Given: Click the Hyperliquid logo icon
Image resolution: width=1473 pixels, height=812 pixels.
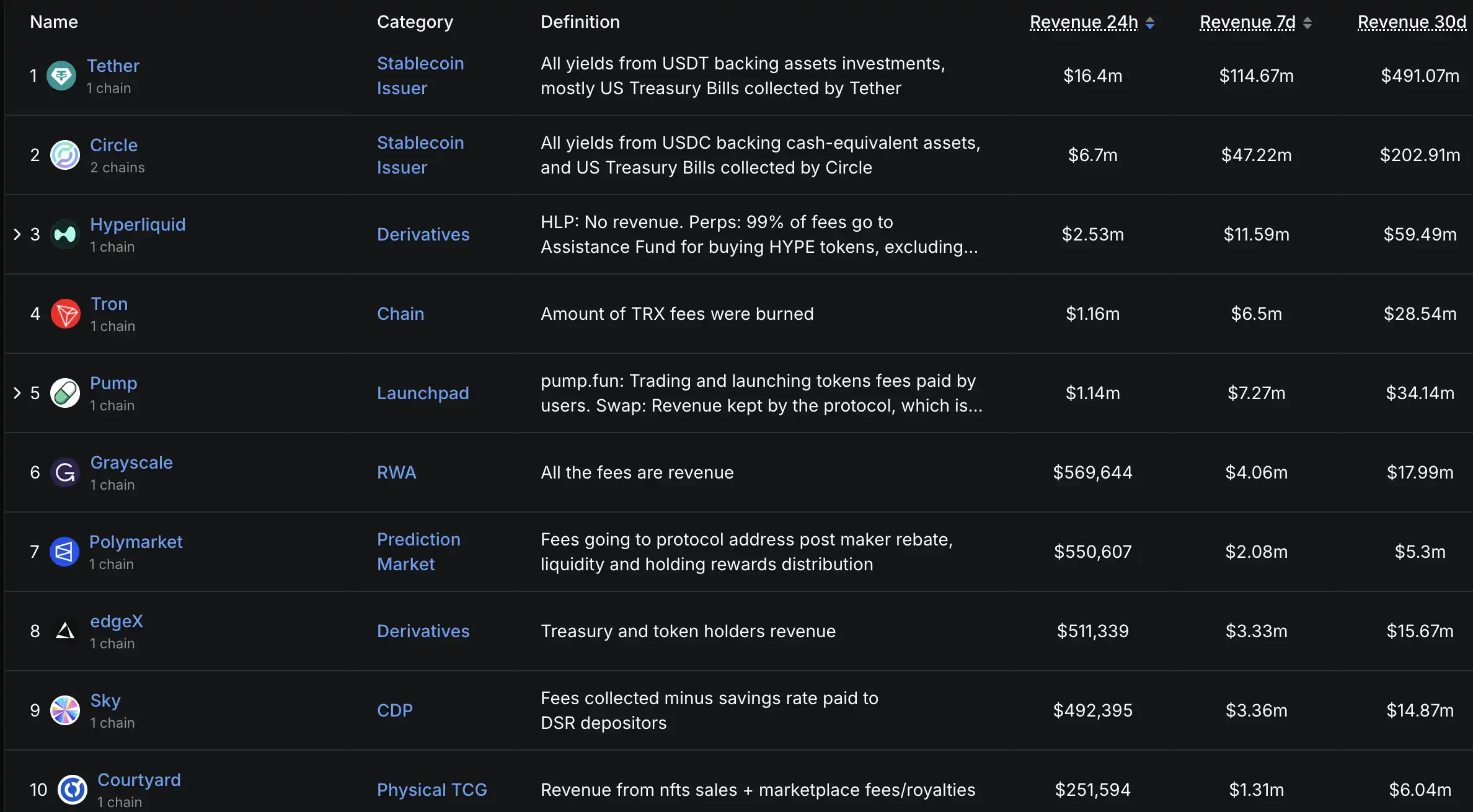Looking at the screenshot, I should pyautogui.click(x=65, y=234).
